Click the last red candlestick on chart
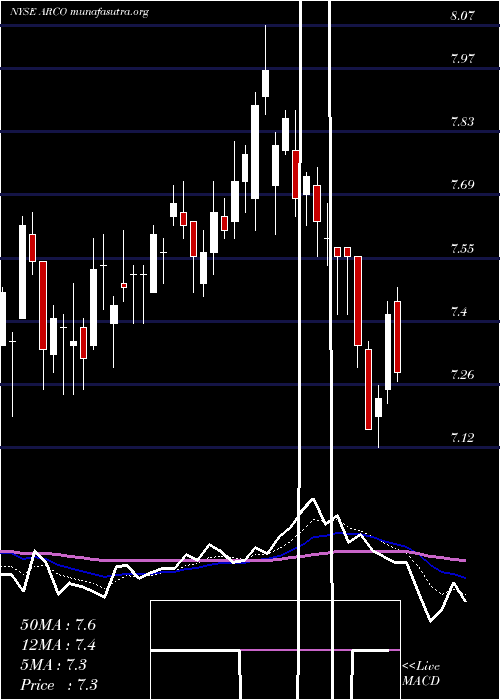Image resolution: width=500 pixels, height=700 pixels. 397,337
